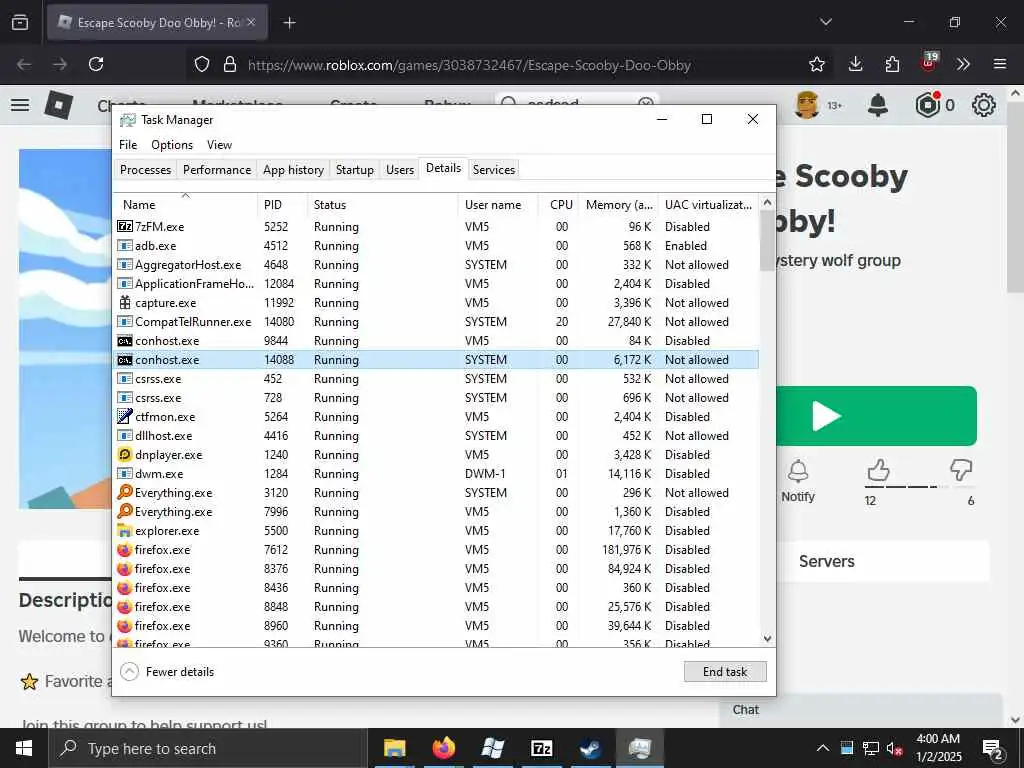Screen dimensions: 1024x768
Task: Collapse Task Manager with Fewer details
Action: tap(168, 671)
